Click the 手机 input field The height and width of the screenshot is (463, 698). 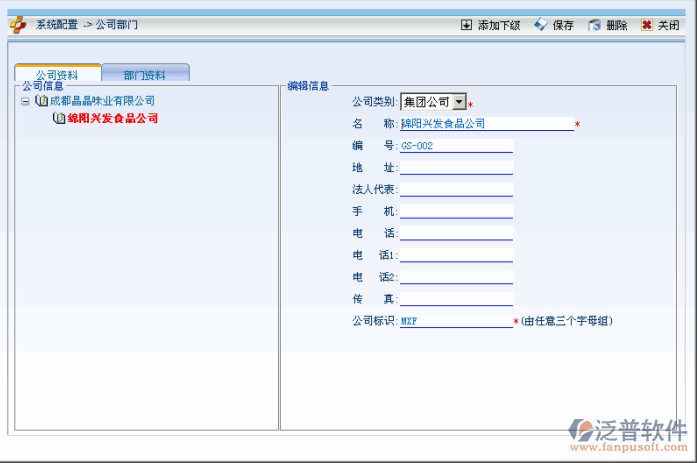[x=456, y=212]
